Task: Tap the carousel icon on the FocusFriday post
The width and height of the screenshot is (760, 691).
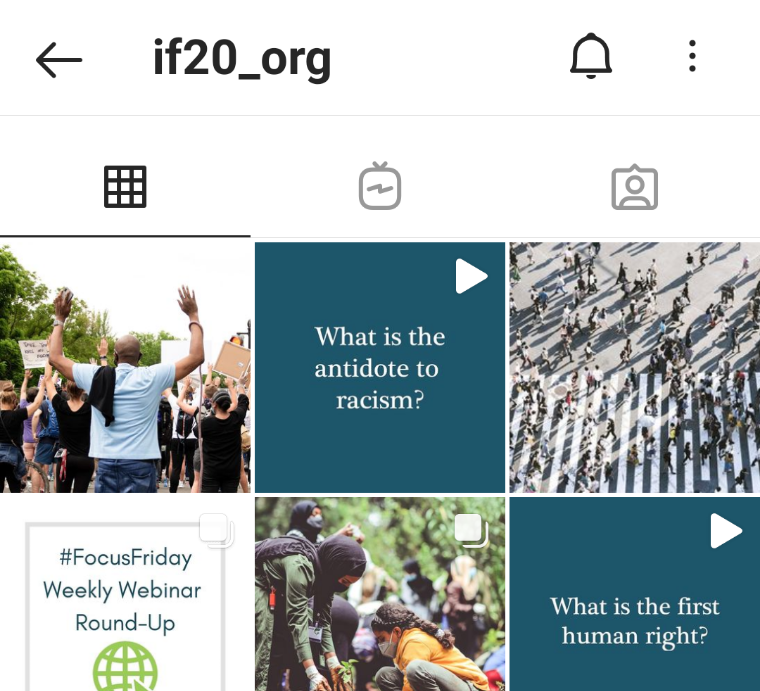Action: [x=217, y=530]
